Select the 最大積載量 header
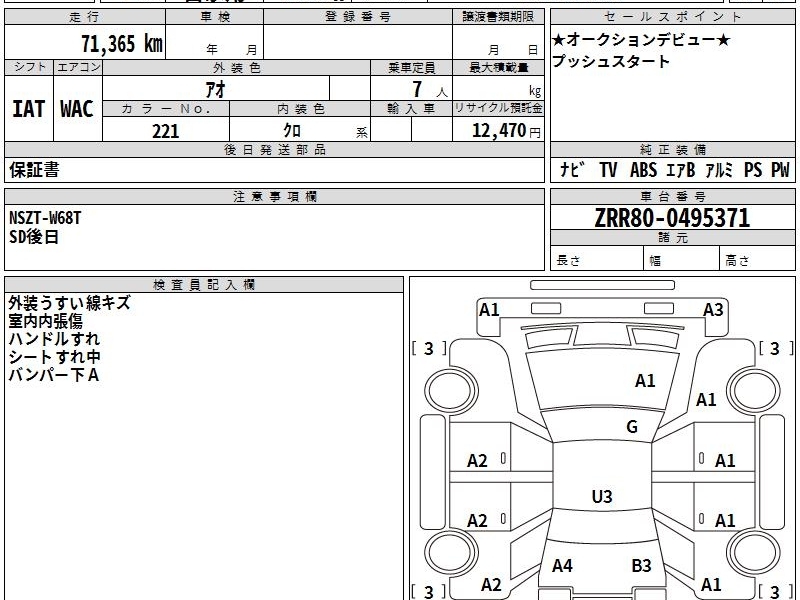800x600 pixels. point(498,68)
